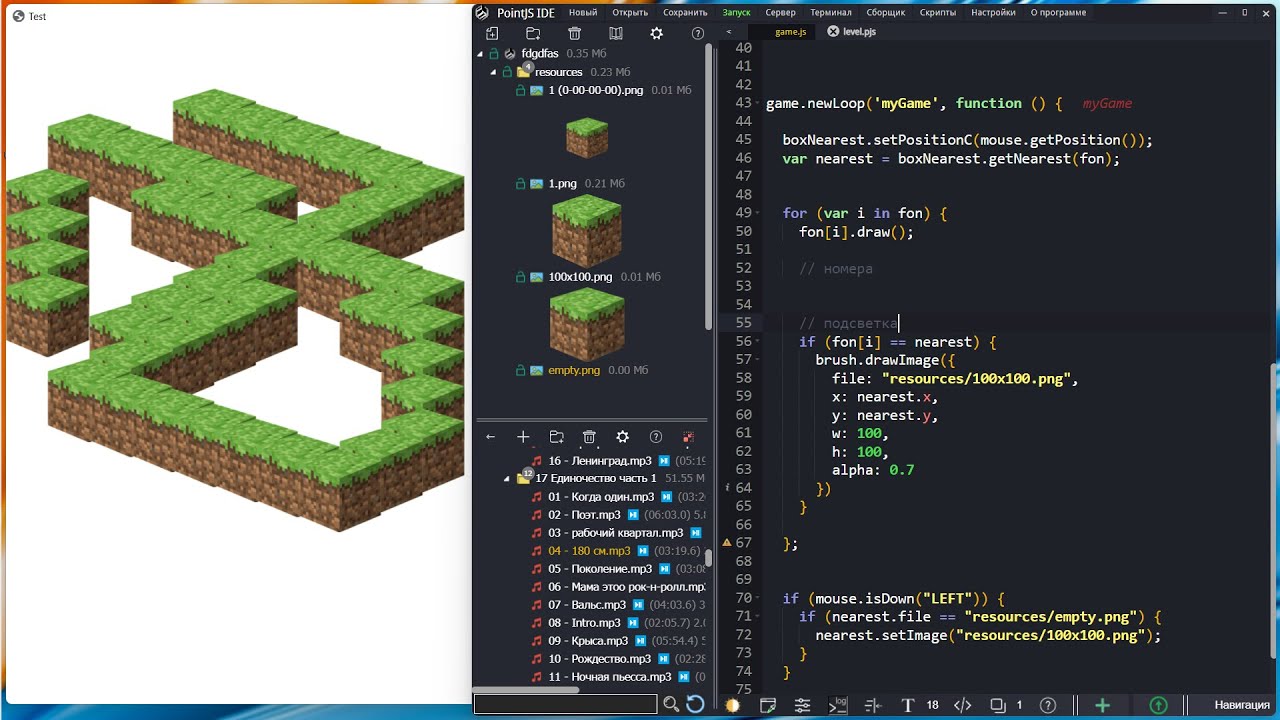Play track 08 - Intro.mp3
1280x720 pixels.
click(632, 623)
